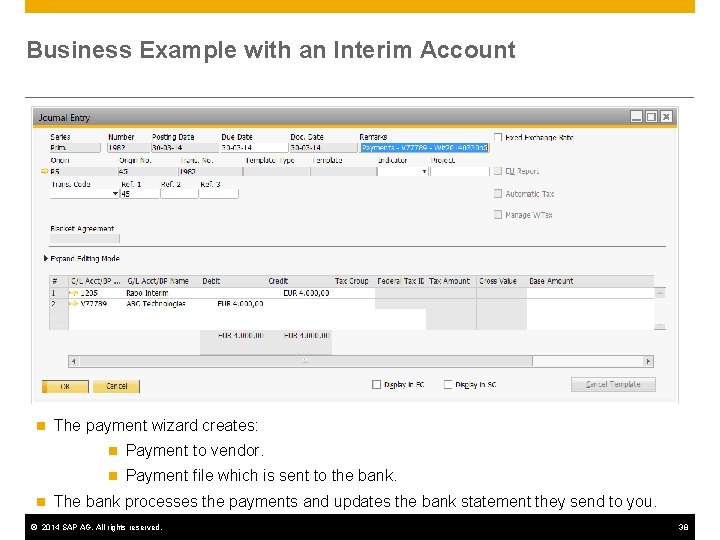Enable the Automatic Tax checkbox
This screenshot has width=720, height=540.
(x=498, y=193)
